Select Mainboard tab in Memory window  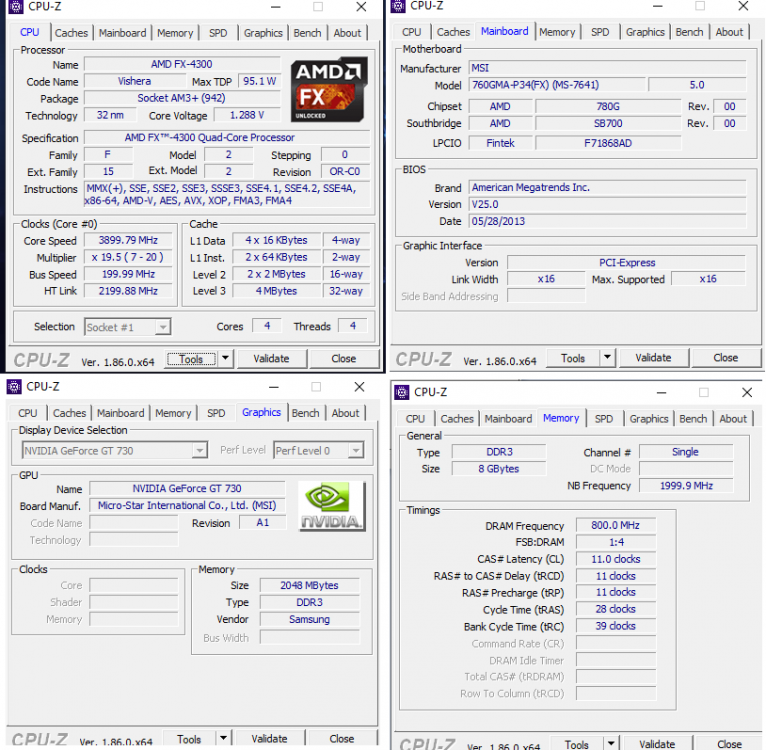(508, 419)
